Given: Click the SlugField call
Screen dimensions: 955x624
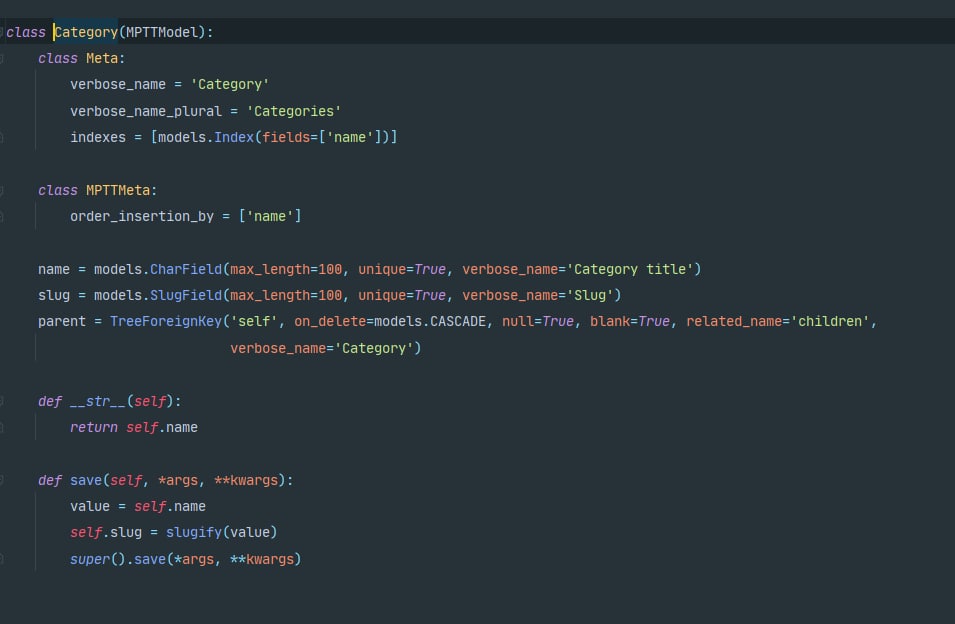Looking at the screenshot, I should 186,296.
